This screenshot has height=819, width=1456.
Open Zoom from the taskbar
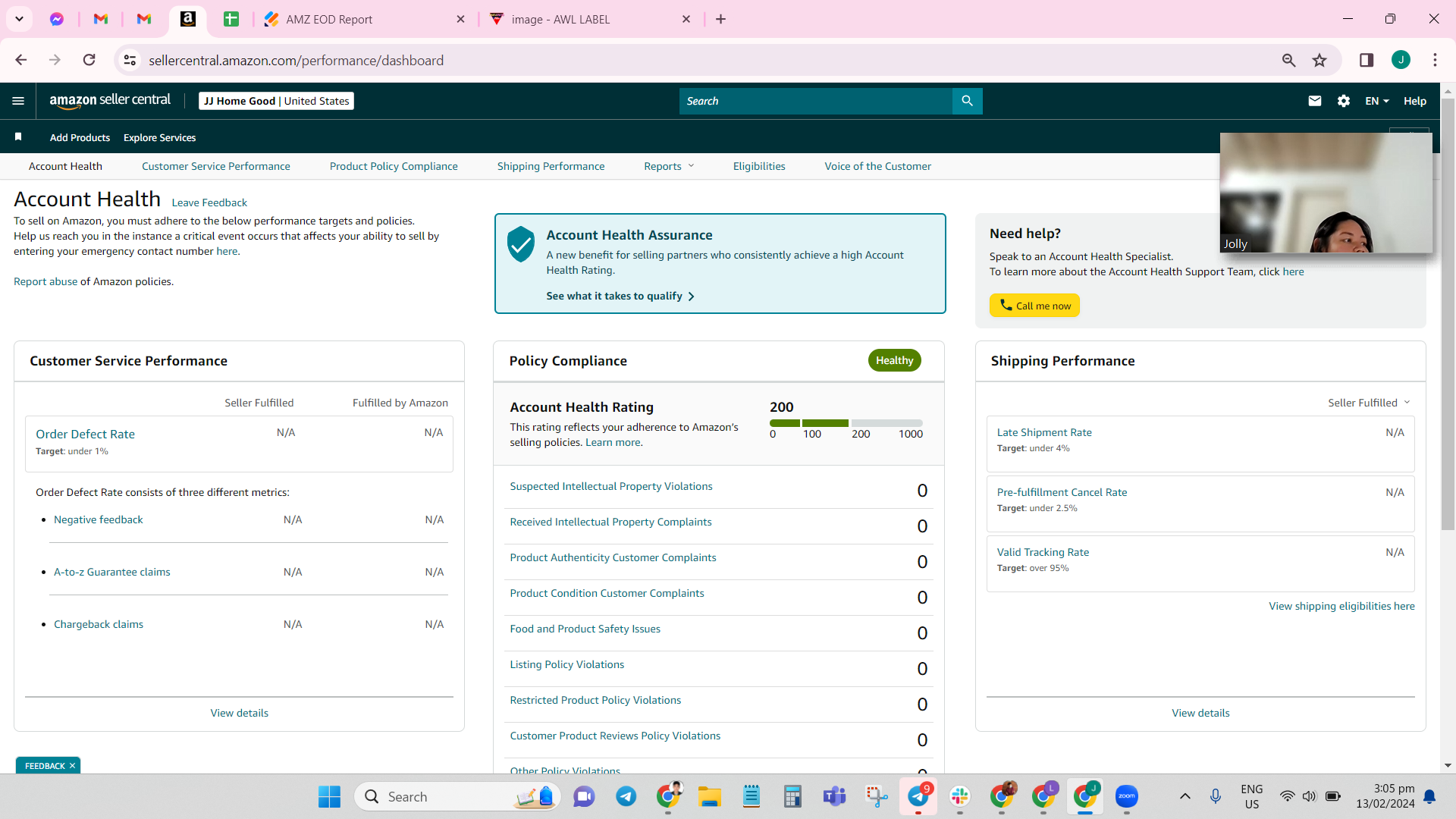(1126, 796)
